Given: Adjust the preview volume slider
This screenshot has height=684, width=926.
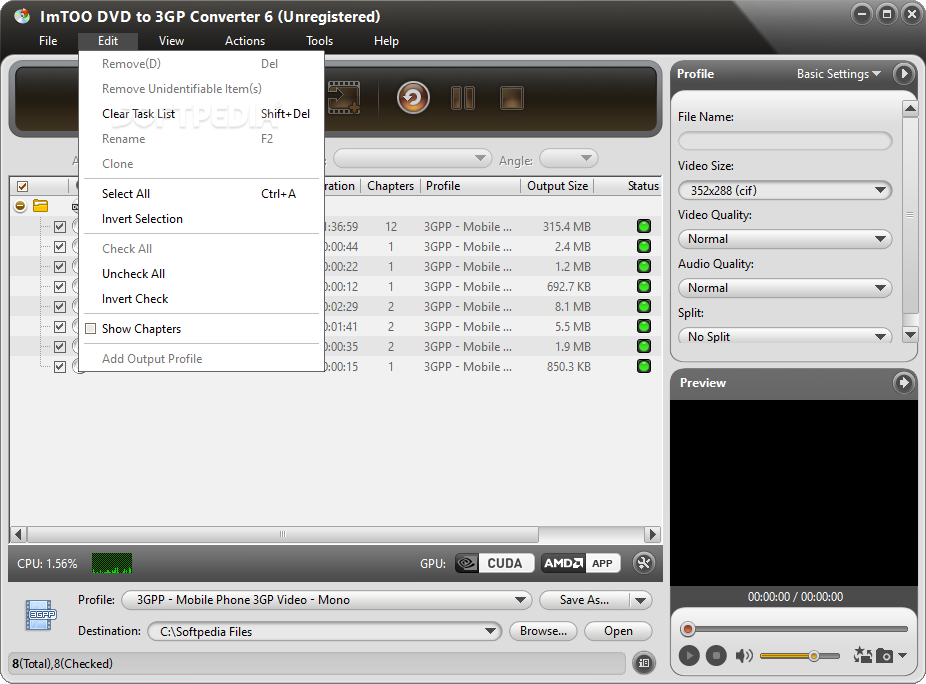Looking at the screenshot, I should tap(800, 656).
